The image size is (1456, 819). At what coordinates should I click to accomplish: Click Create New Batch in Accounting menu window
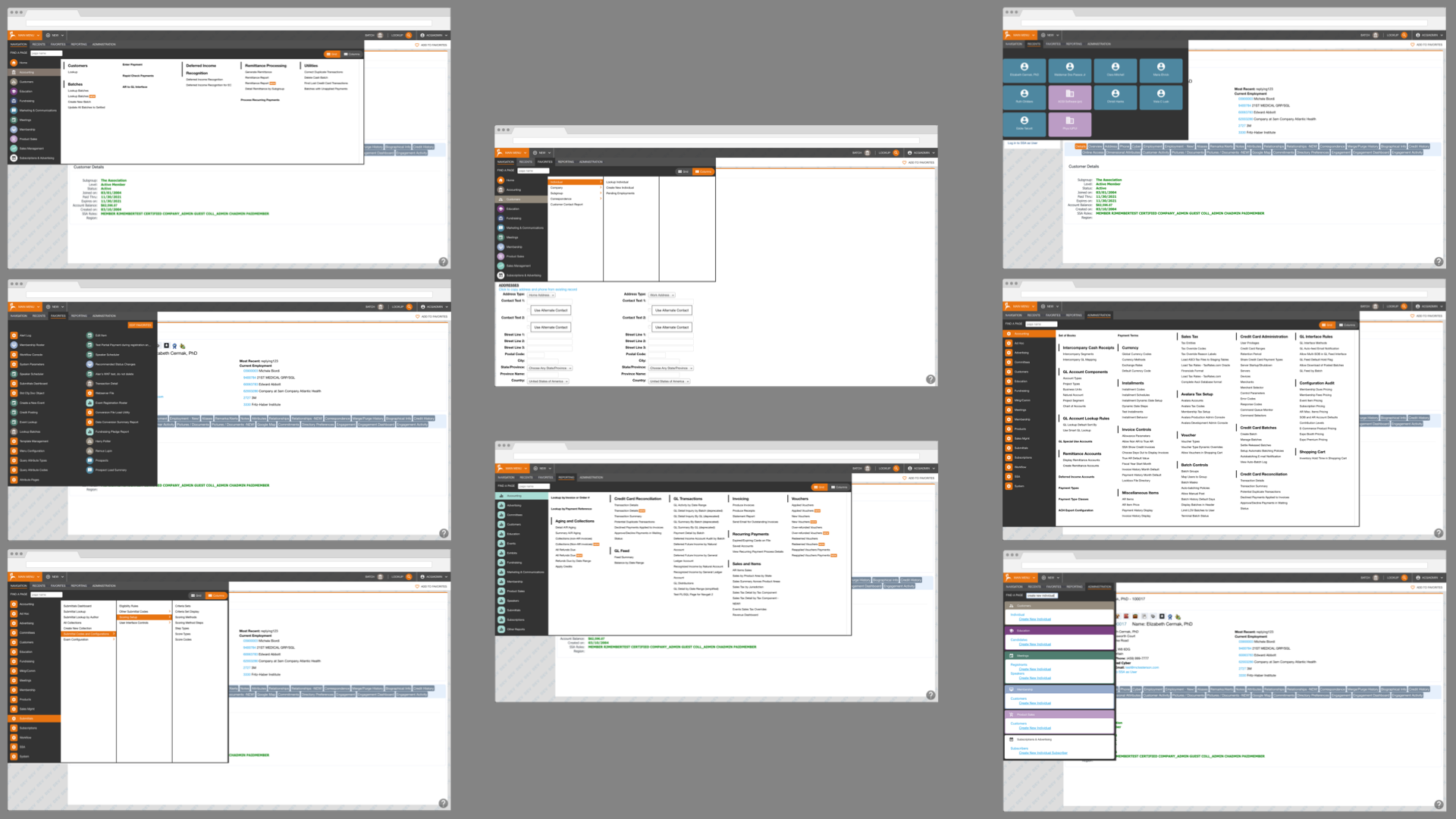[x=80, y=102]
